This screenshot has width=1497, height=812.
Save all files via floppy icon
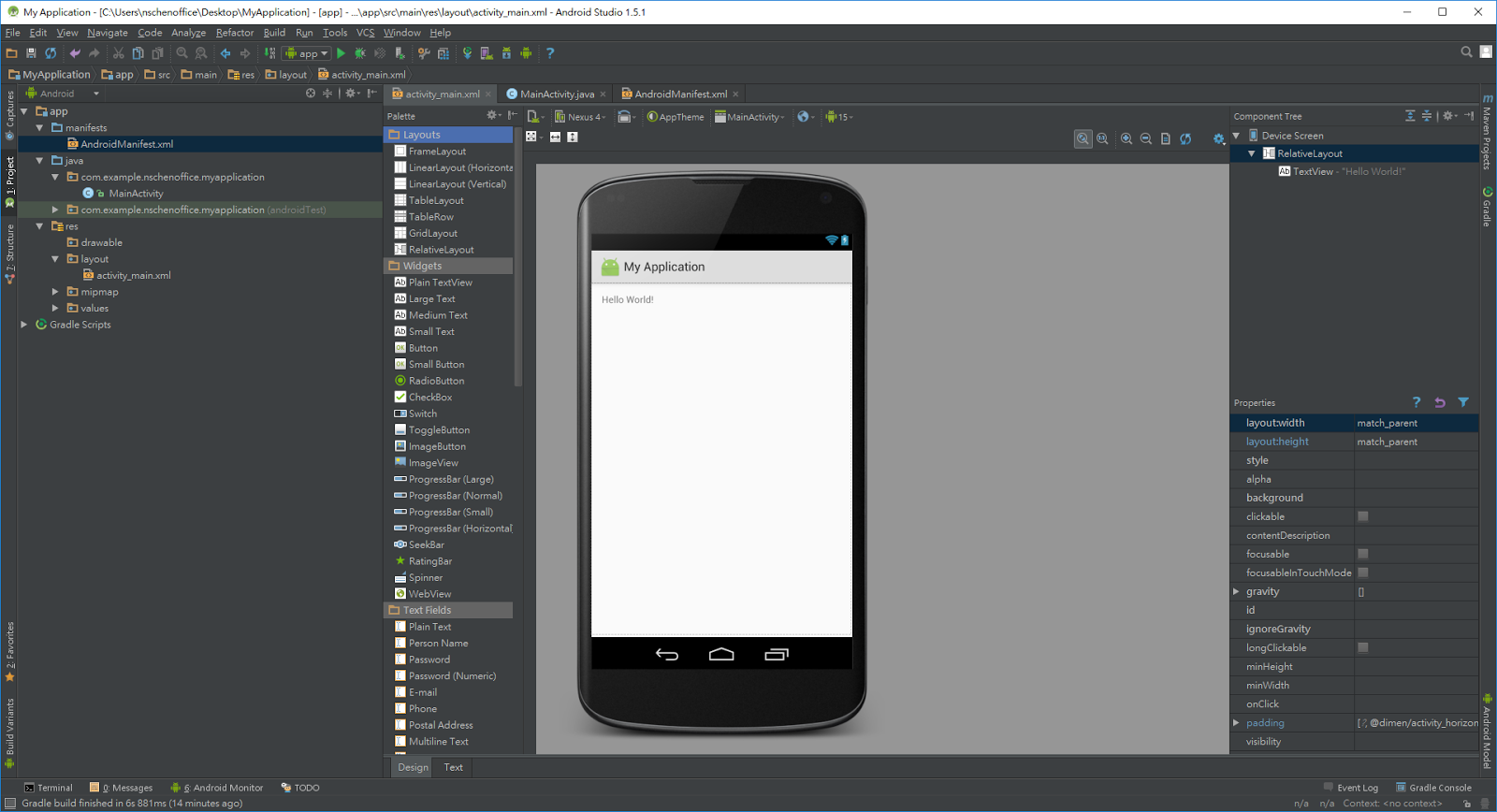31,53
